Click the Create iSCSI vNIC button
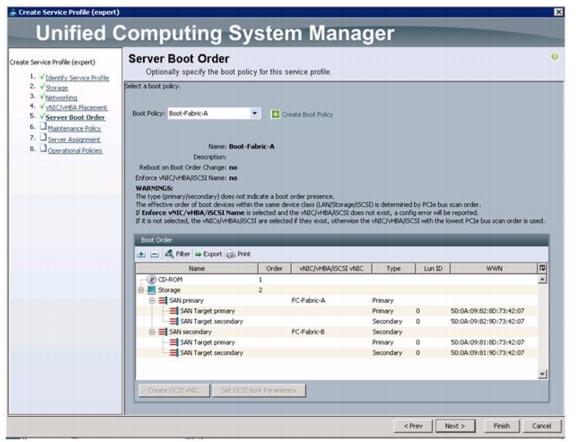Viewport: 576px width, 442px height. tap(174, 390)
